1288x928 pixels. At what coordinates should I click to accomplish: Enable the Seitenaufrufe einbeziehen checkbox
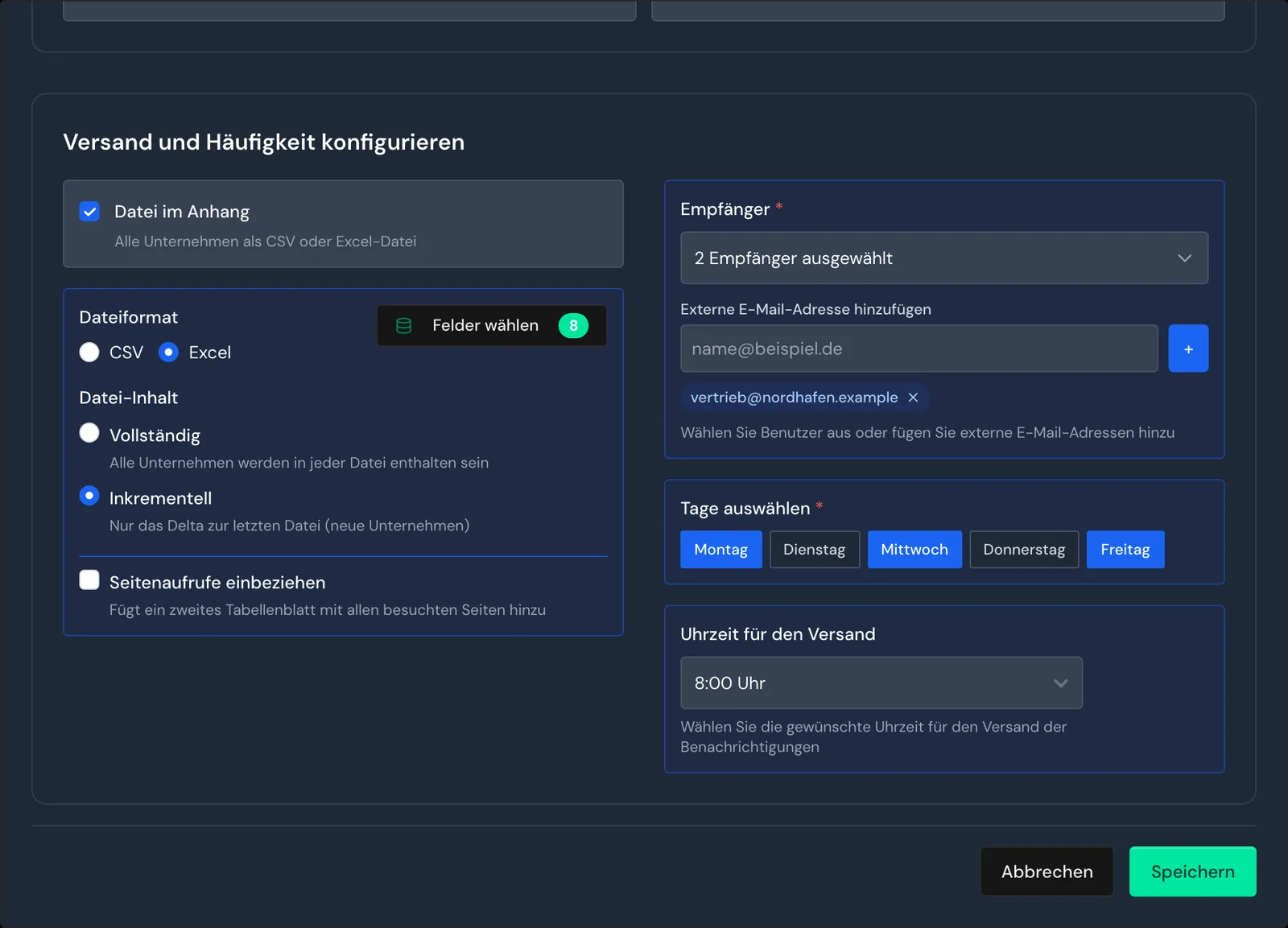click(x=89, y=580)
